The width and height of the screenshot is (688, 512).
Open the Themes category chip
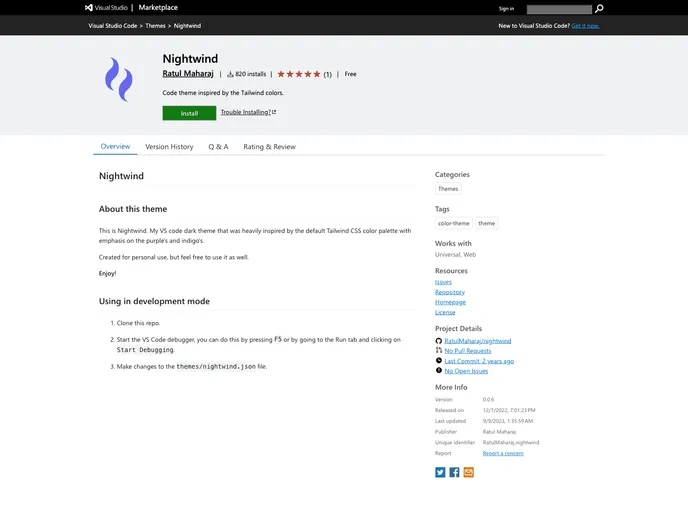click(448, 189)
